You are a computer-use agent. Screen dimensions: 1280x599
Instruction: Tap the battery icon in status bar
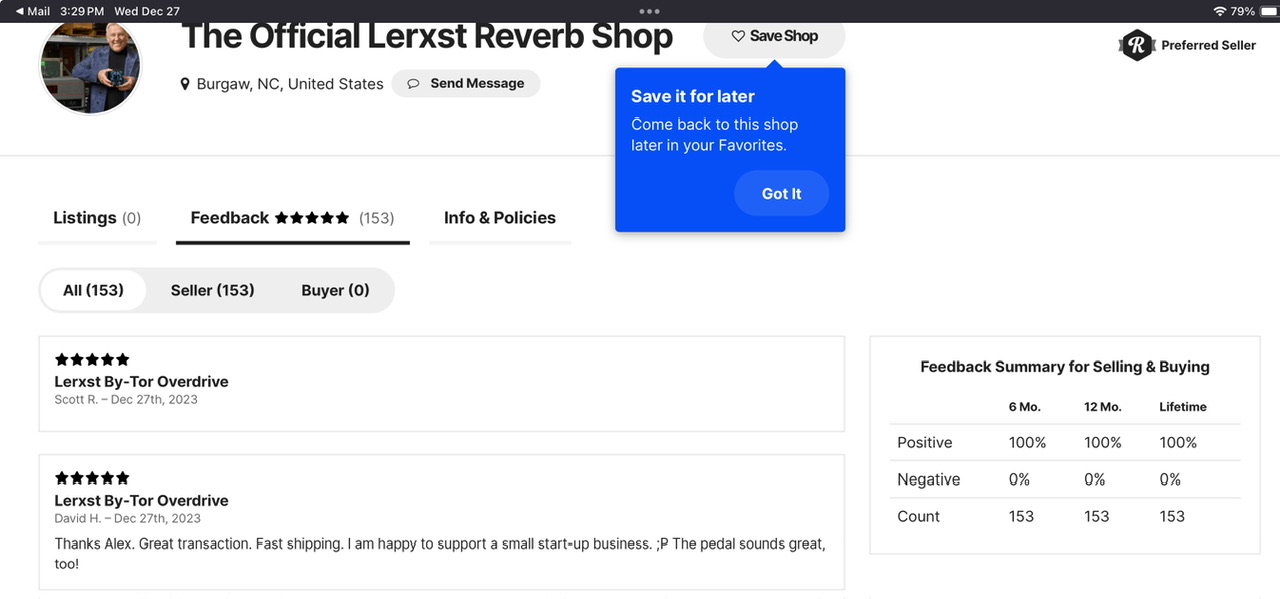pyautogui.click(x=1267, y=11)
